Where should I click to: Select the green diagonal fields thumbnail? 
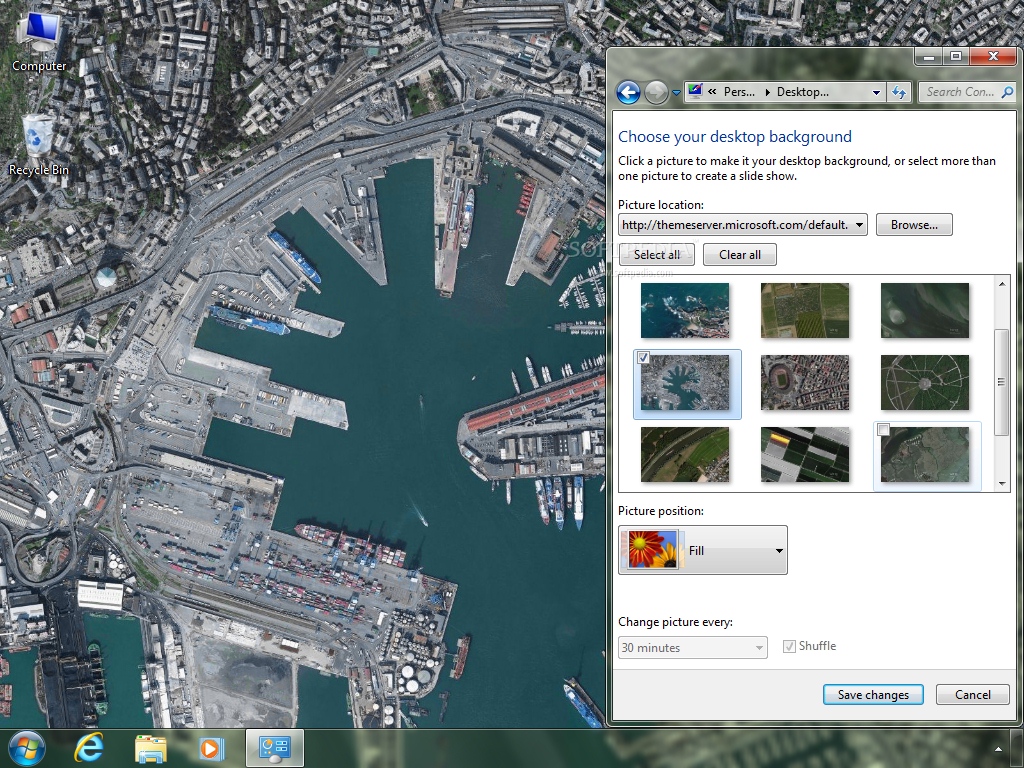(684, 455)
